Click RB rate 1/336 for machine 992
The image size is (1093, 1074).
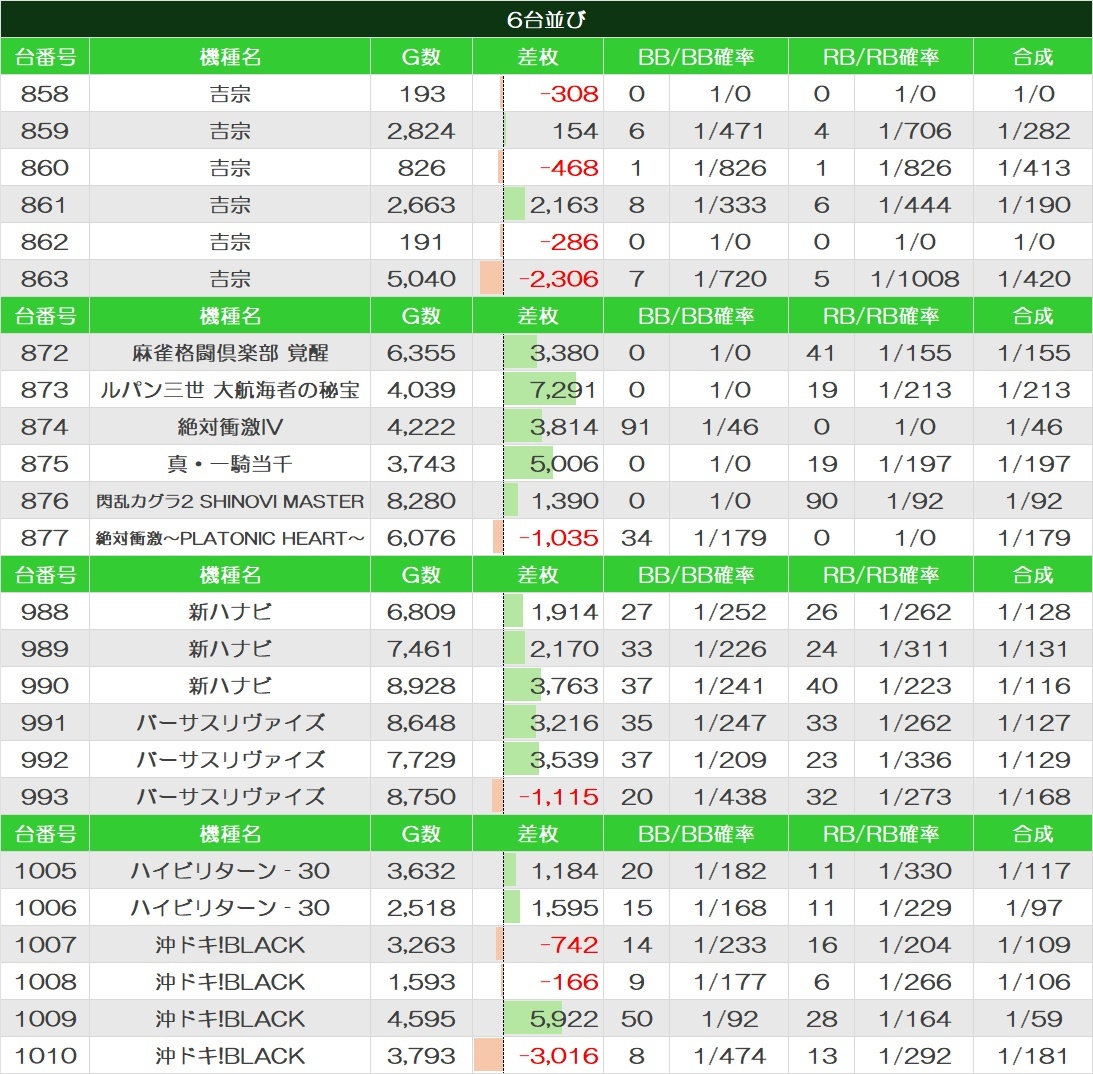point(915,760)
